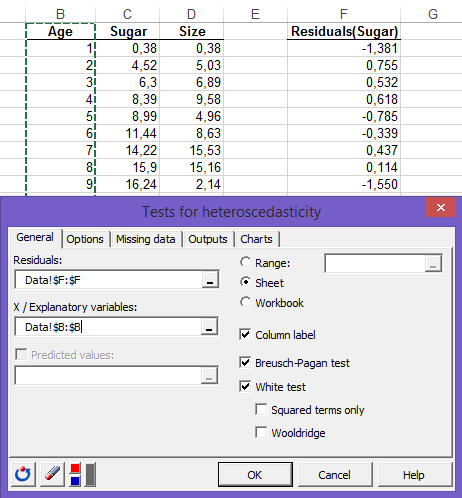Select Sugar cell containing 15,9

(x=127, y=167)
